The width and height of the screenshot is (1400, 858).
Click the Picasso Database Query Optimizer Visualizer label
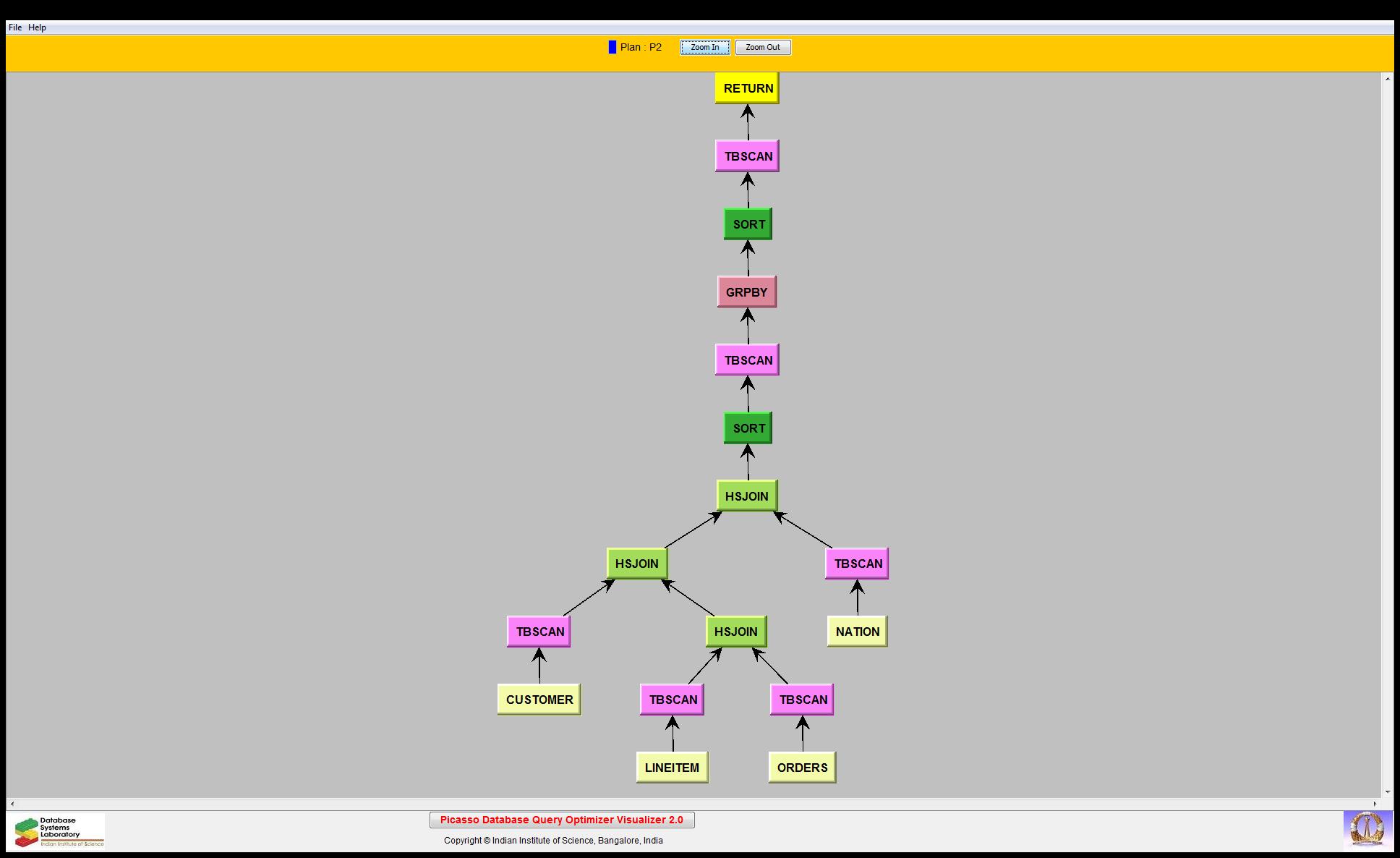(x=562, y=820)
